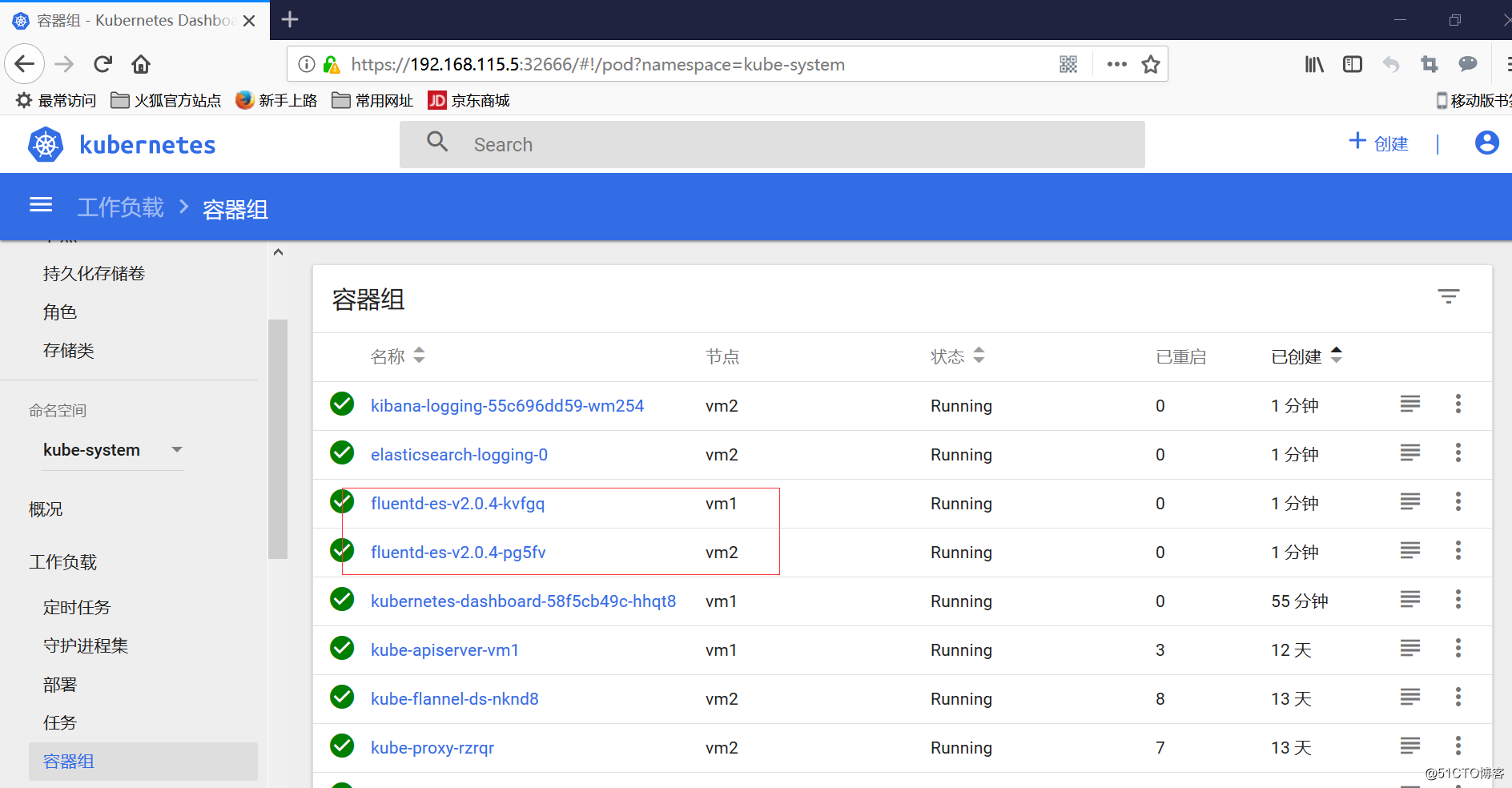Open a new browser tab
Viewport: 1512px width, 788px height.
click(290, 19)
